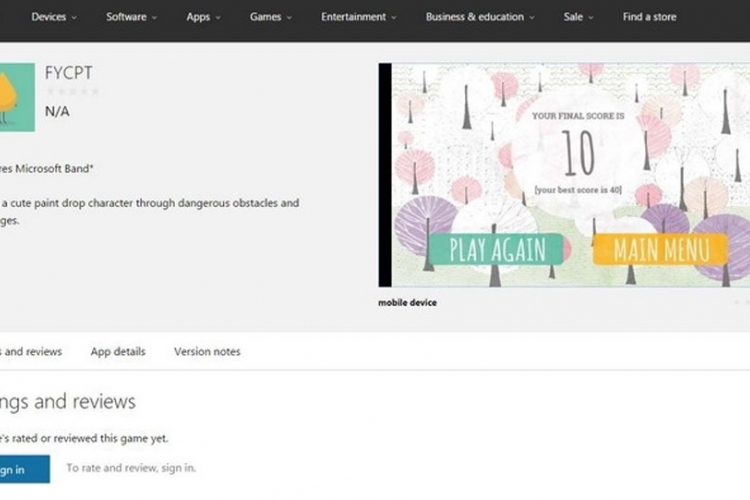Click the N/A price label
The image size is (750, 500).
click(x=57, y=111)
